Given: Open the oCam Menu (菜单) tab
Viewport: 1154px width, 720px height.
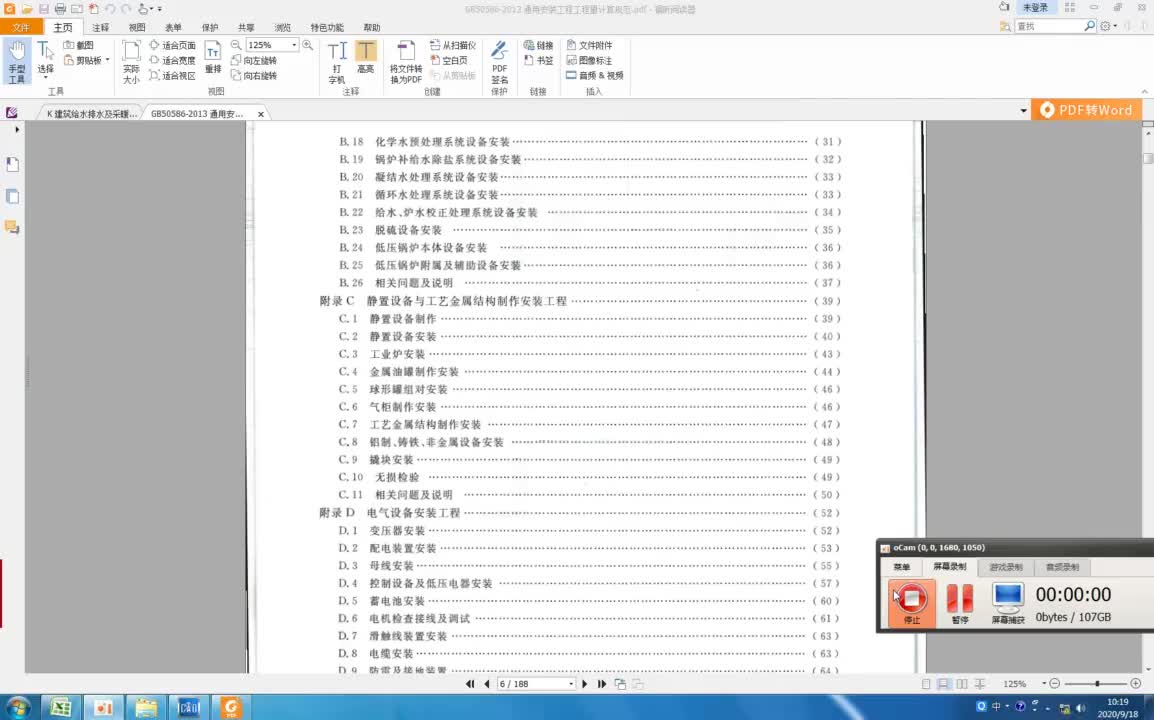Looking at the screenshot, I should (x=902, y=567).
